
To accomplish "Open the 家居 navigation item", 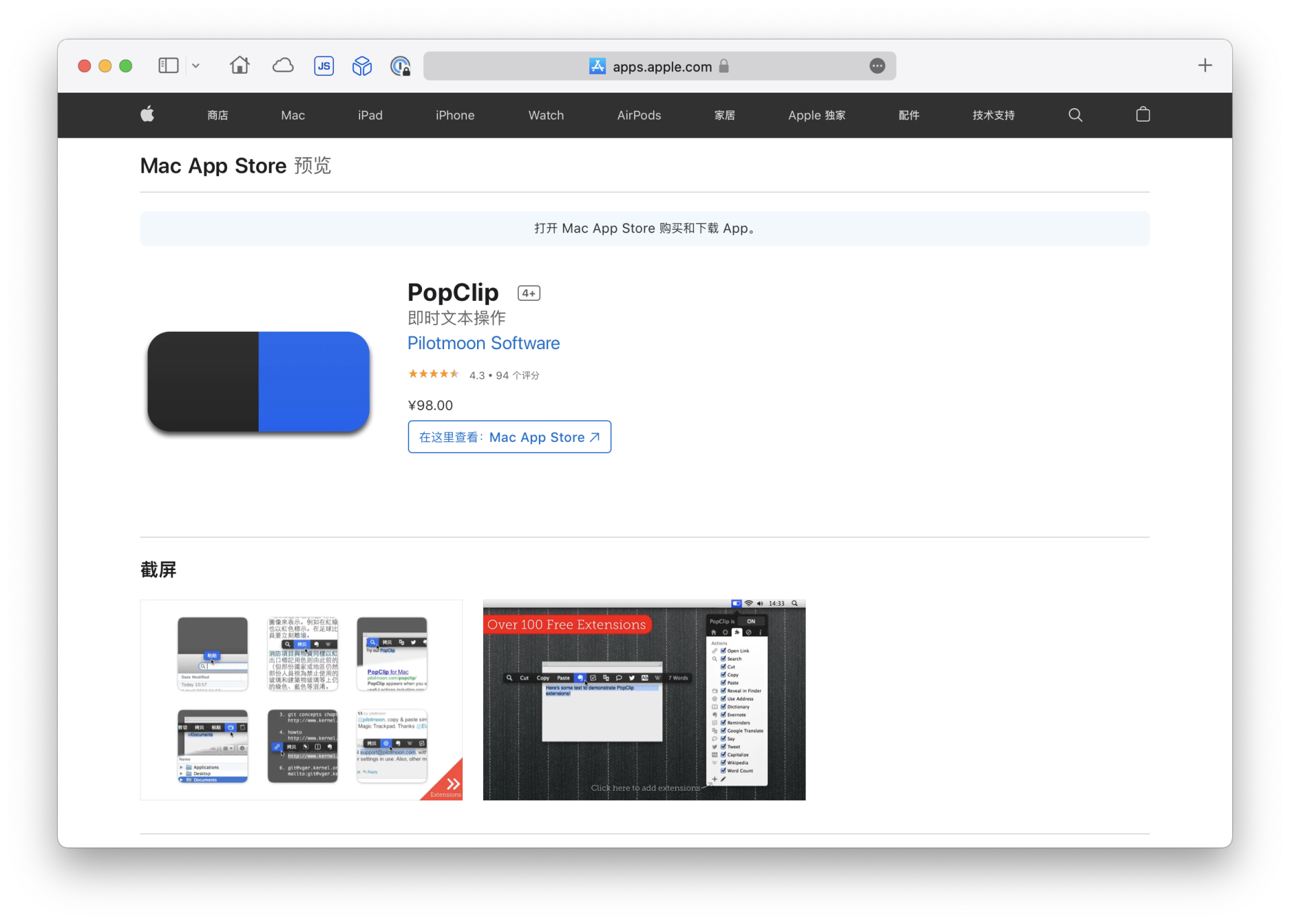I will click(724, 115).
